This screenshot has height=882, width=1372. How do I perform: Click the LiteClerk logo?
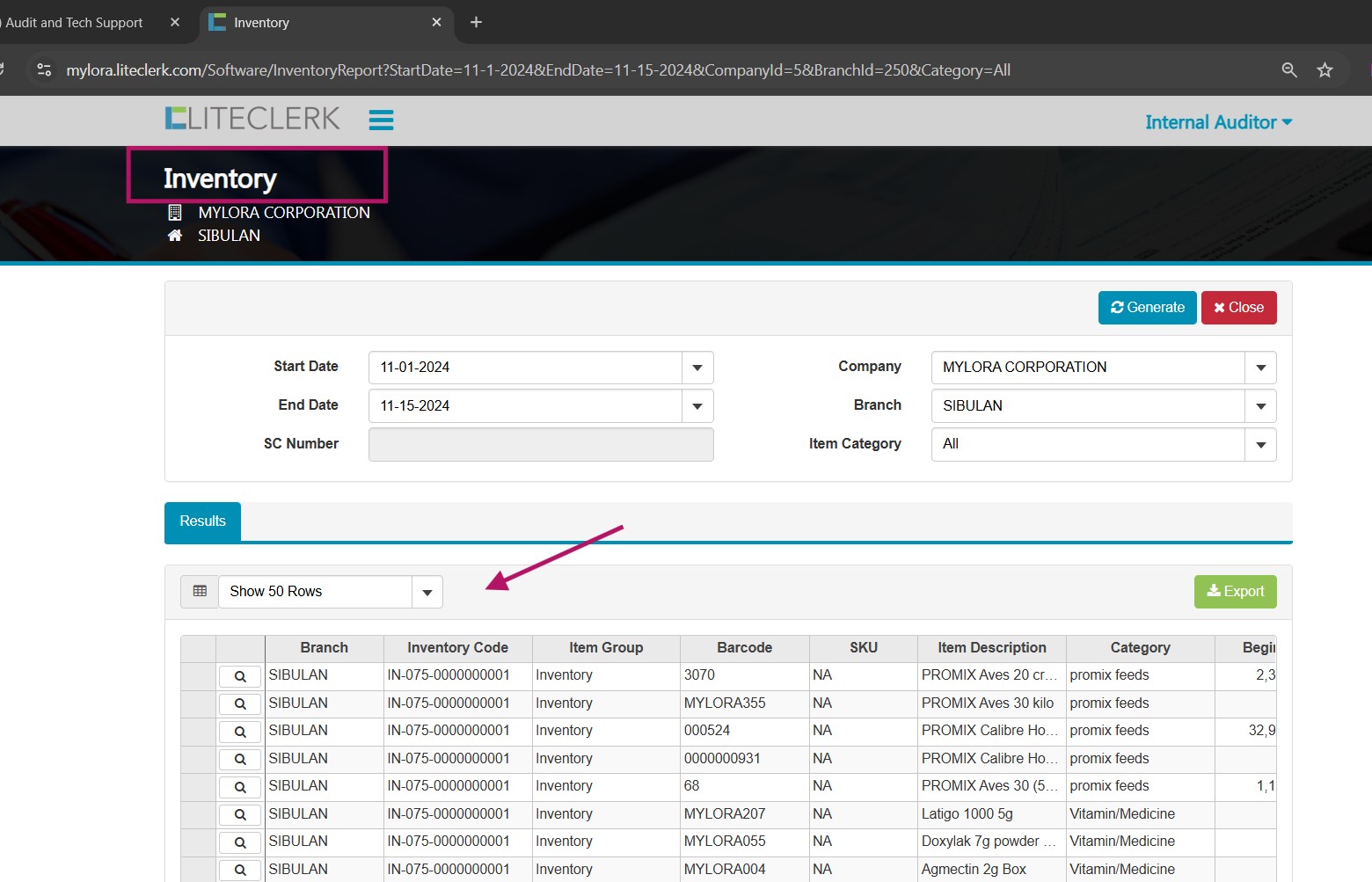click(252, 119)
